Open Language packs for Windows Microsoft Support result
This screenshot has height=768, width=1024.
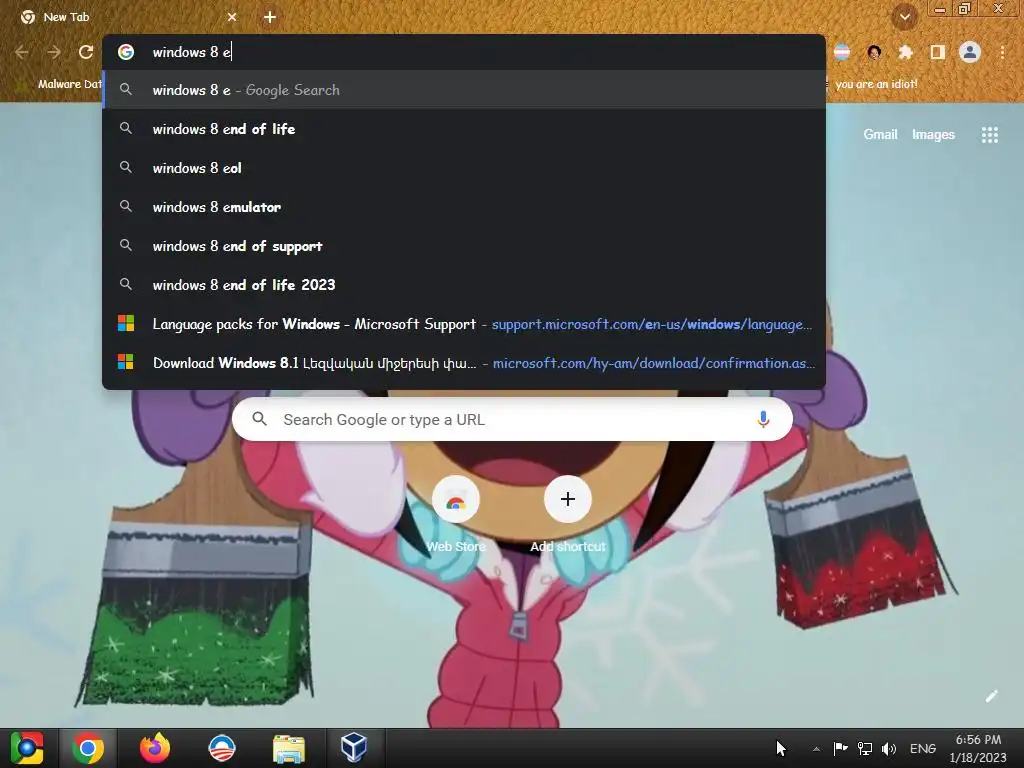pyautogui.click(x=464, y=324)
